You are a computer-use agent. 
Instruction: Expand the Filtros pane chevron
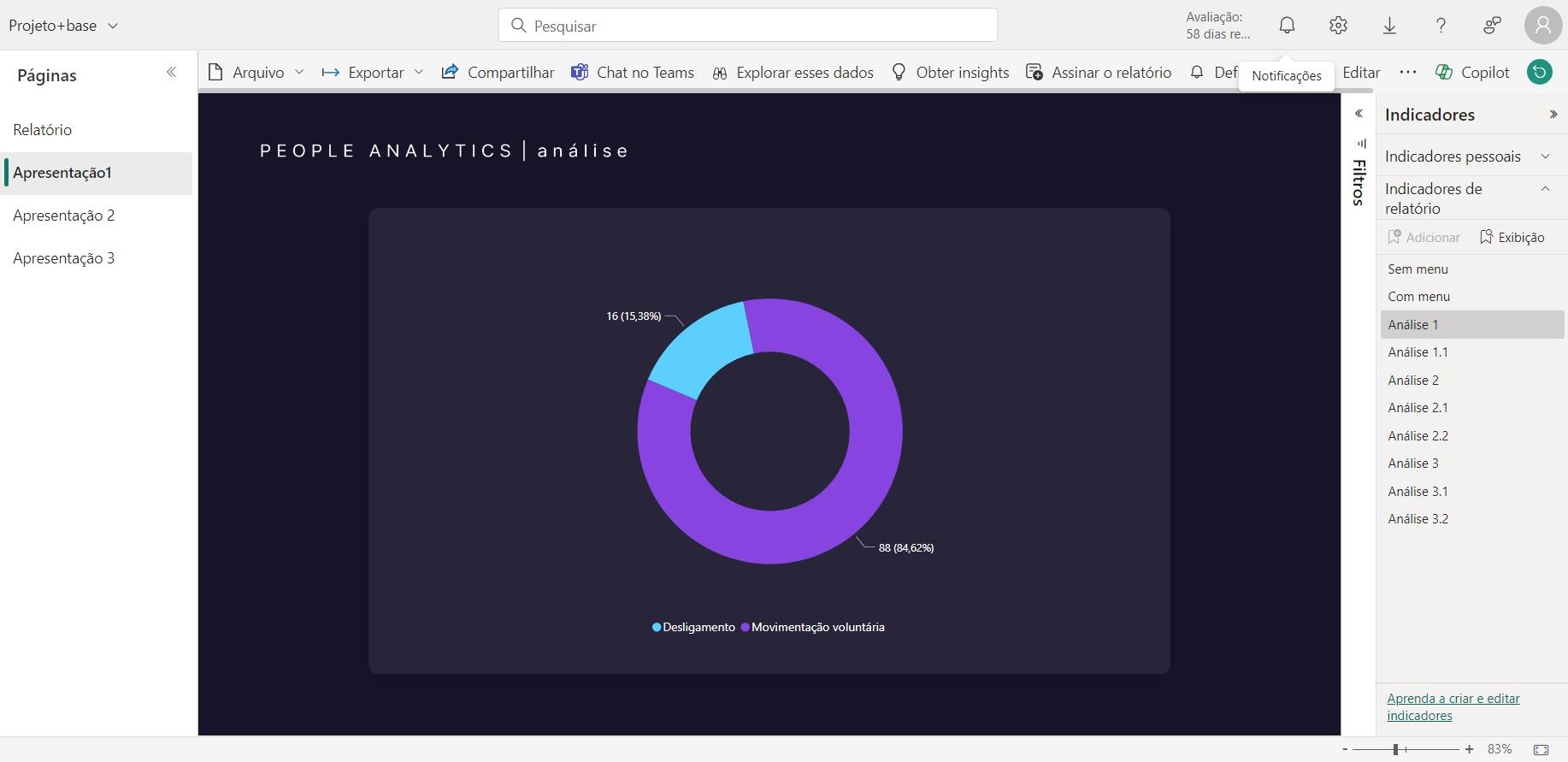(x=1359, y=114)
